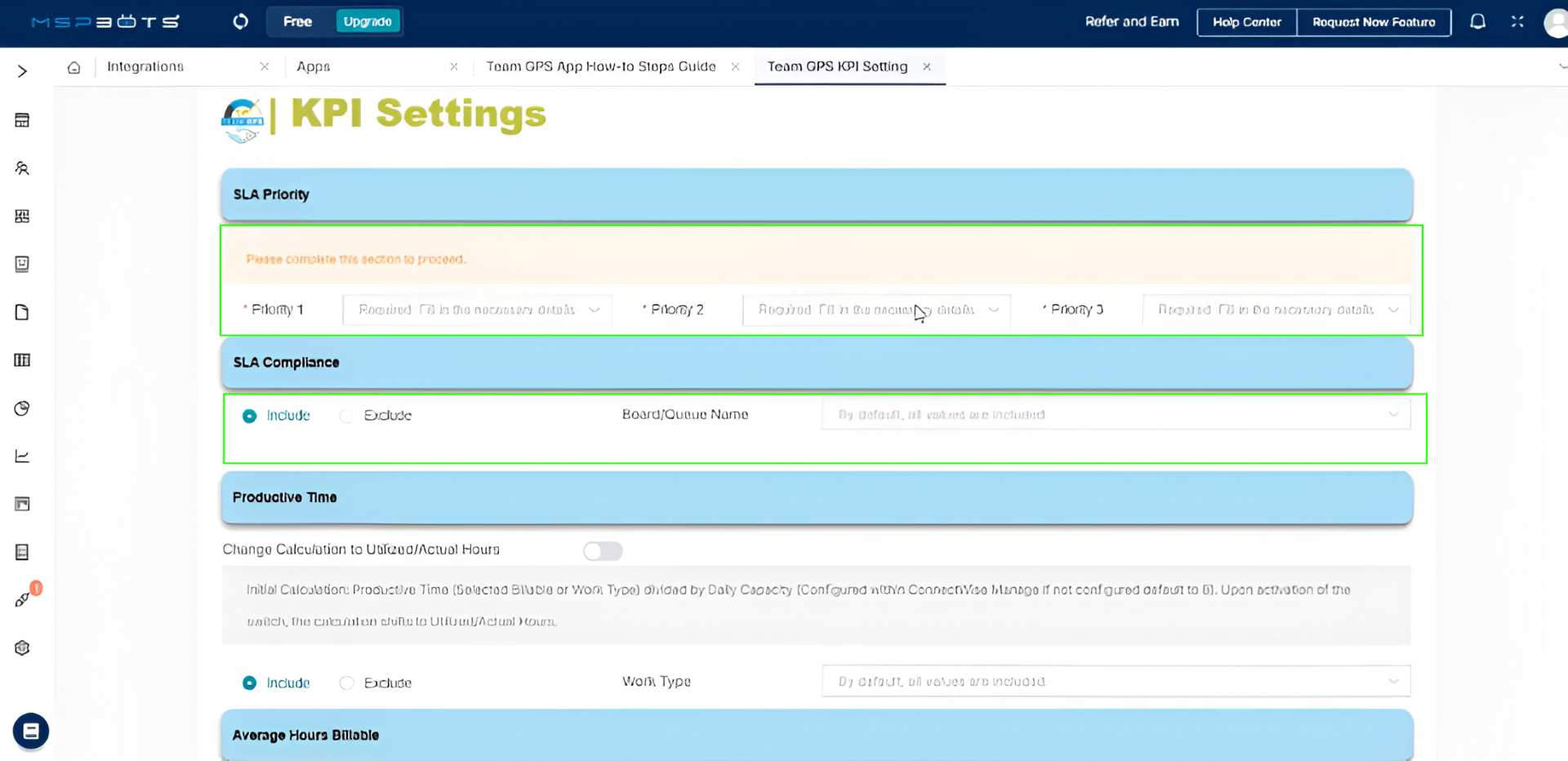1568x761 pixels.
Task: Click the 'Change Calculation to Utilized/Actual Hours' label
Action: click(361, 550)
